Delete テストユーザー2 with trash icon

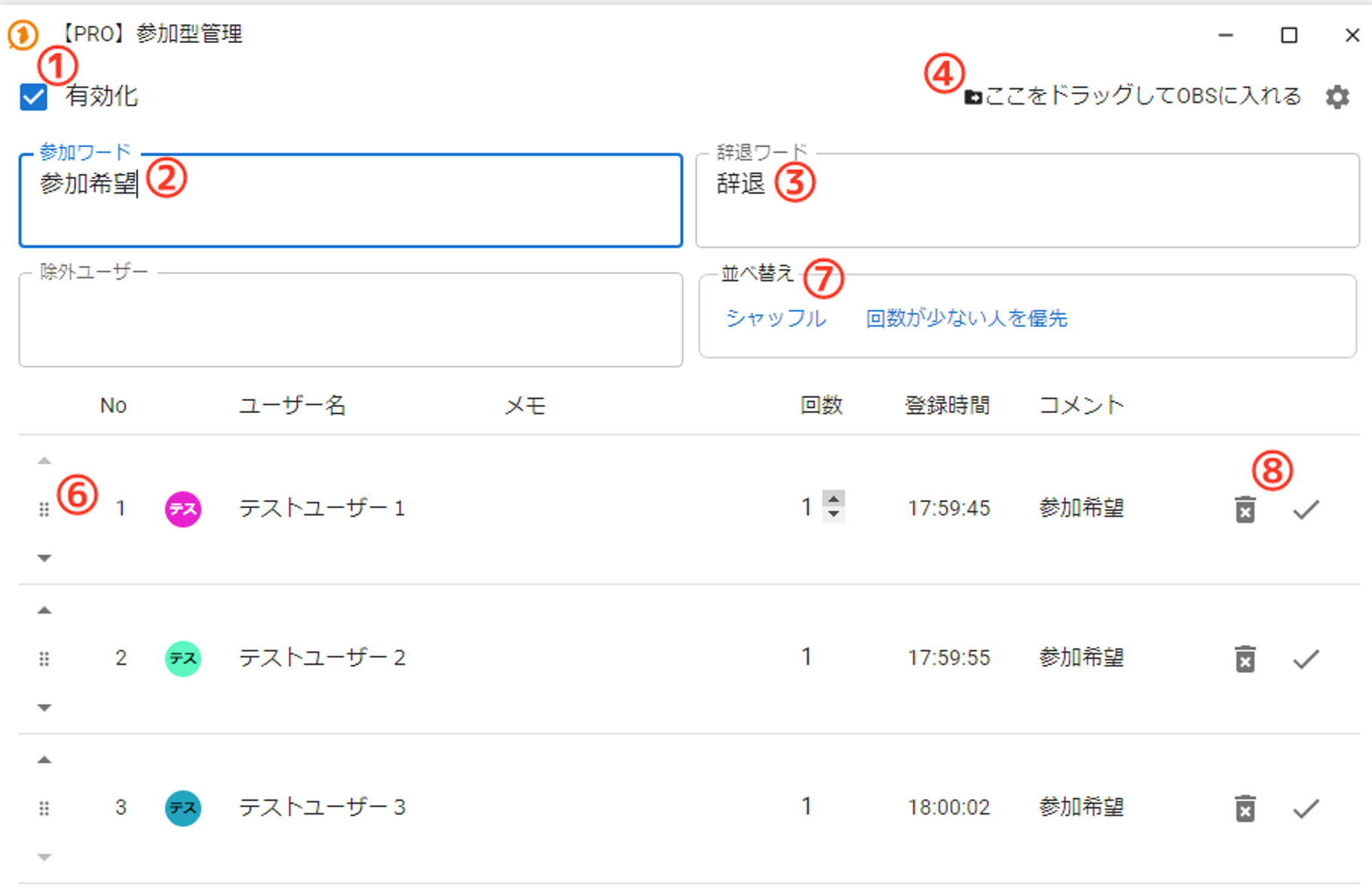(1245, 659)
